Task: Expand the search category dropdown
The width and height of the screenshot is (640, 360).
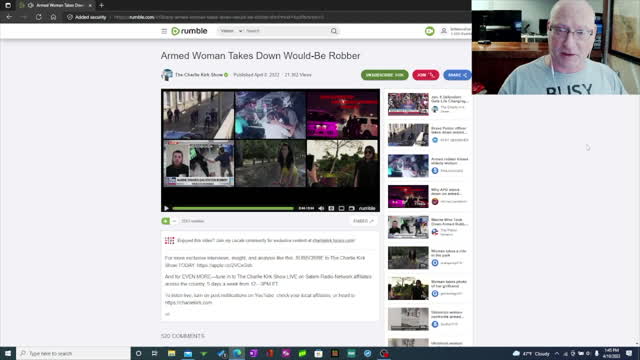Action: 231,31
